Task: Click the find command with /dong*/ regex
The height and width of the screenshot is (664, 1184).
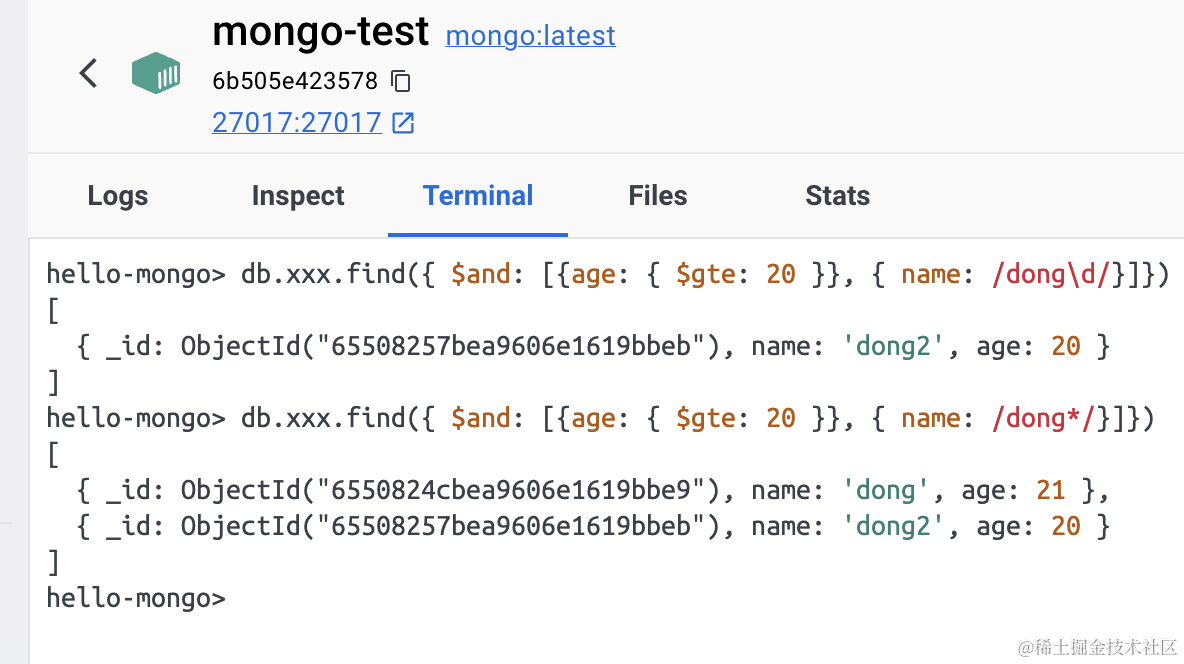Action: click(700, 418)
